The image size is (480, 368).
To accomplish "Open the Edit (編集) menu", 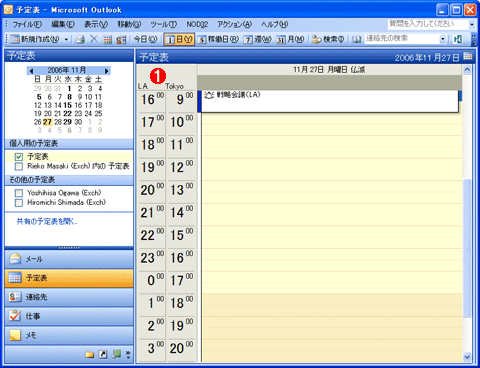I will 63,24.
